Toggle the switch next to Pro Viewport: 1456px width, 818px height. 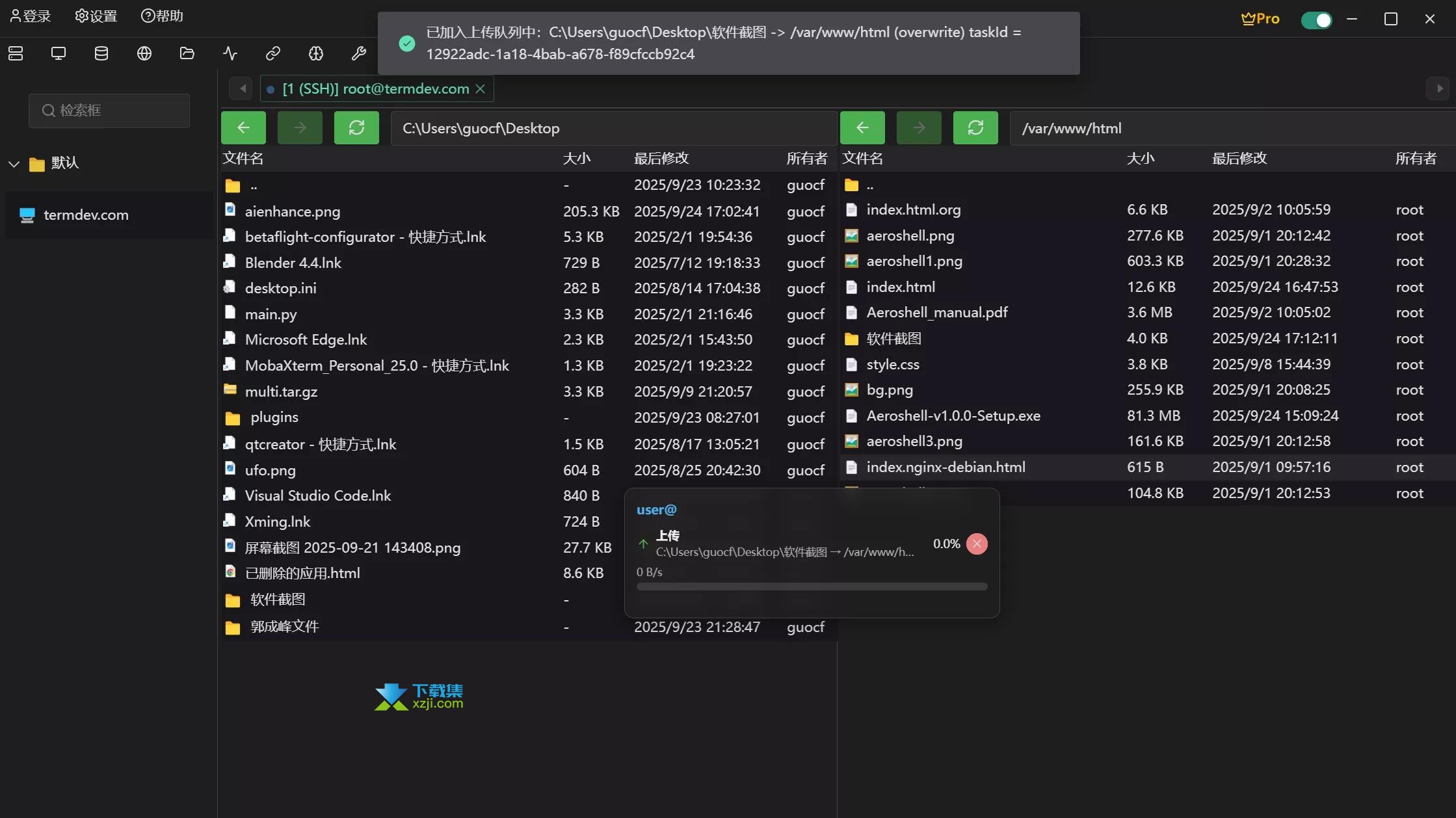click(x=1316, y=20)
